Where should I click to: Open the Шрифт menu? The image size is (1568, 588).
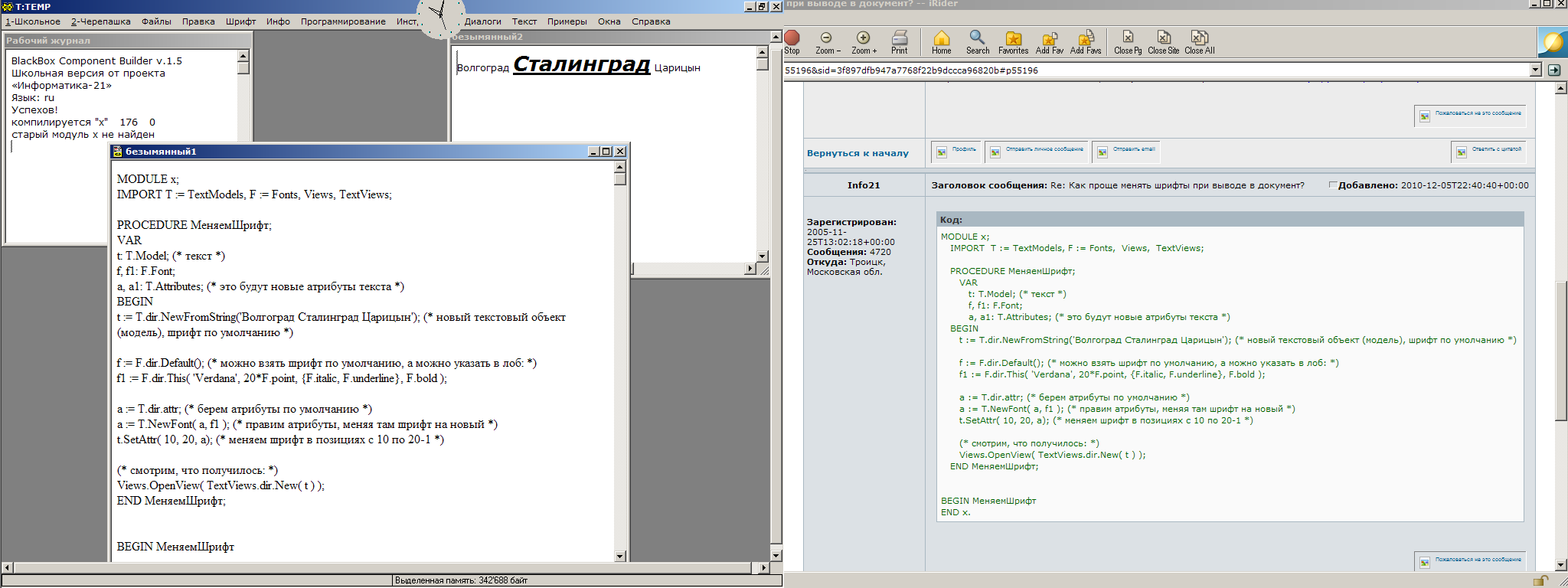(x=240, y=21)
